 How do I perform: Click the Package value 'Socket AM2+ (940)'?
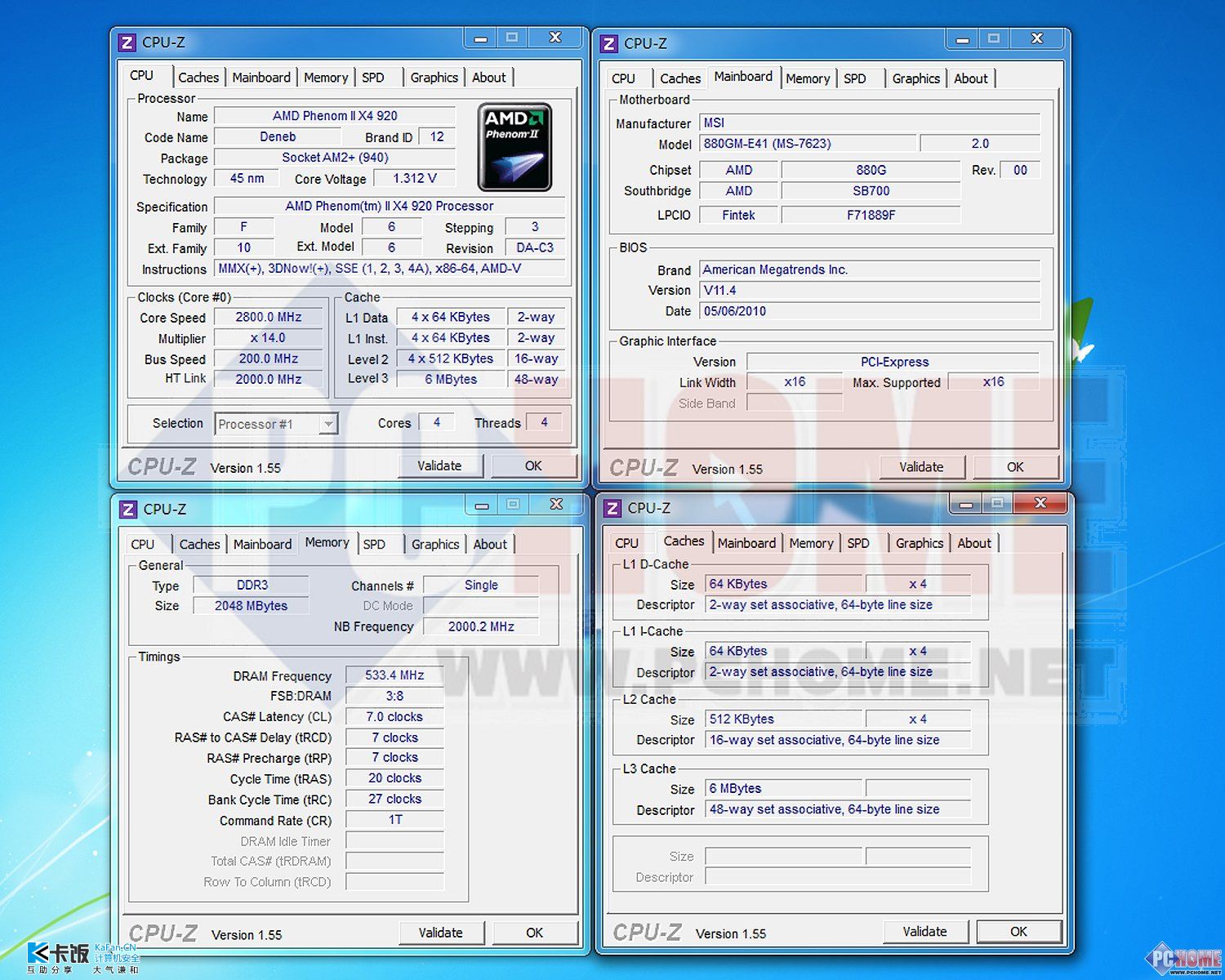(x=335, y=158)
